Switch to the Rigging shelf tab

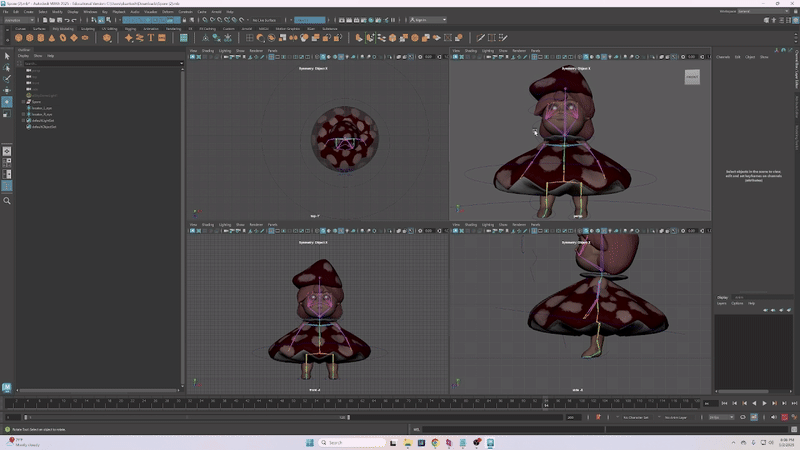pos(130,28)
